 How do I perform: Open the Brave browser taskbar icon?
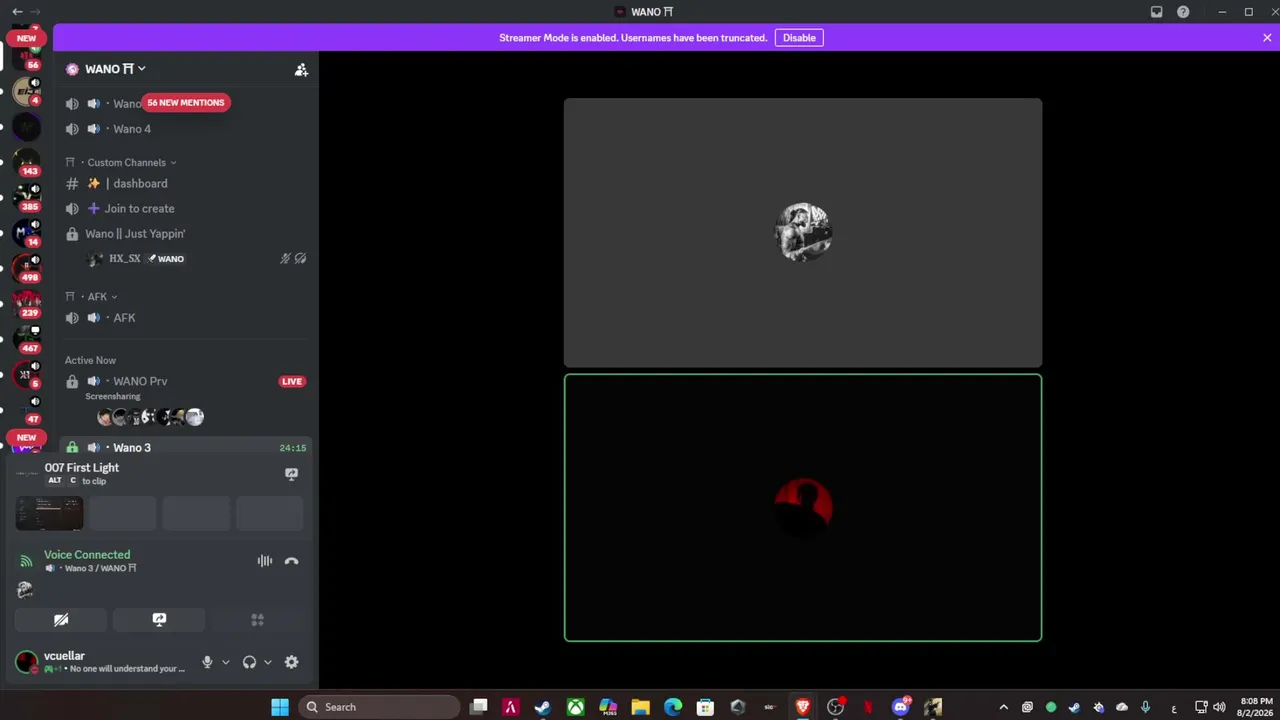802,707
